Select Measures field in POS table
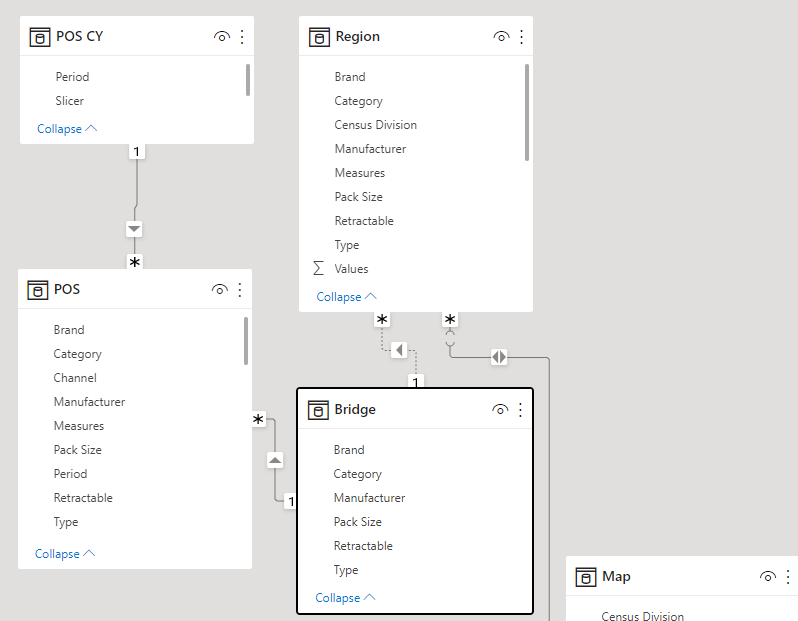 pyautogui.click(x=79, y=426)
